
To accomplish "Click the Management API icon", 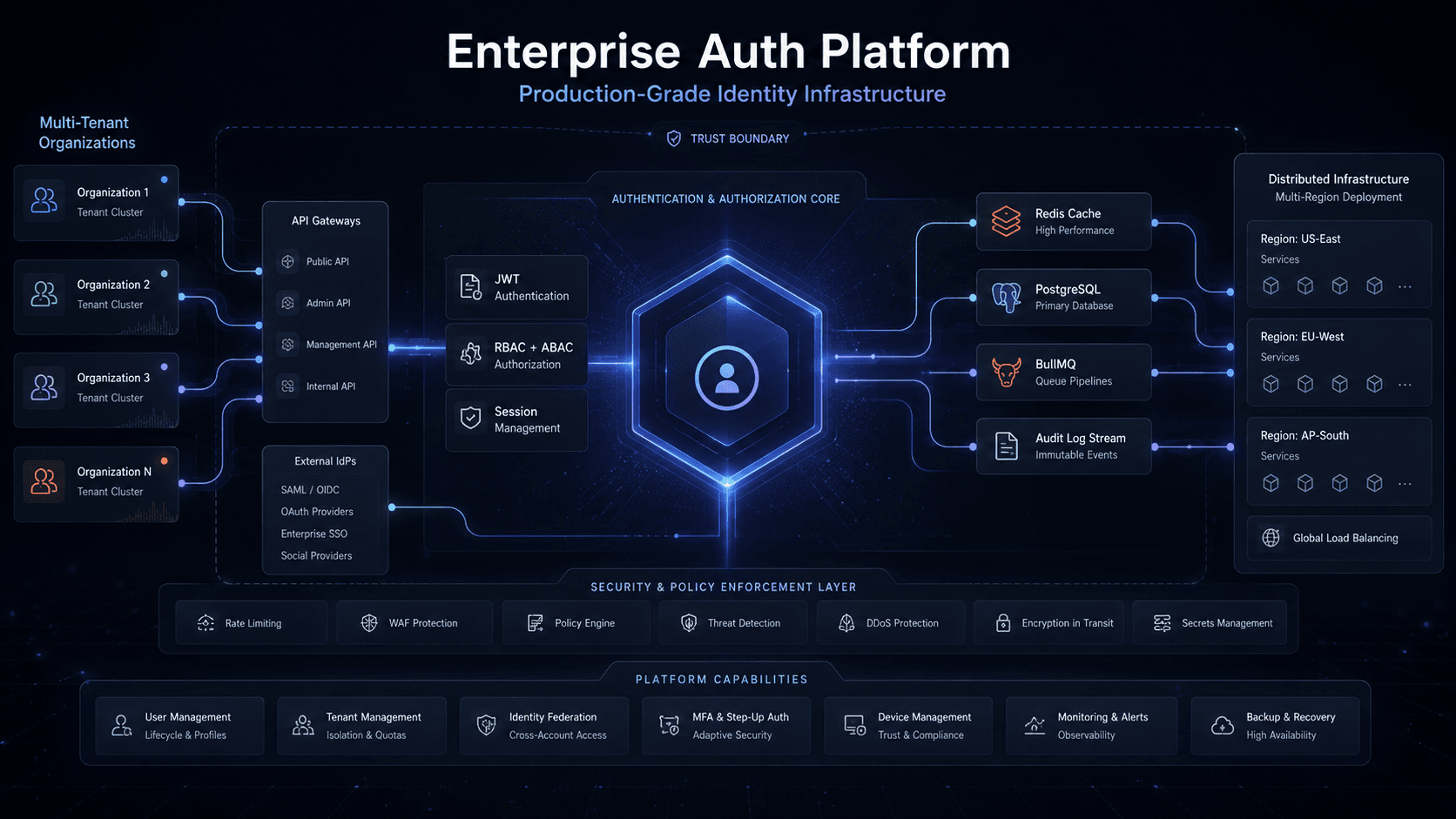I will 288,345.
